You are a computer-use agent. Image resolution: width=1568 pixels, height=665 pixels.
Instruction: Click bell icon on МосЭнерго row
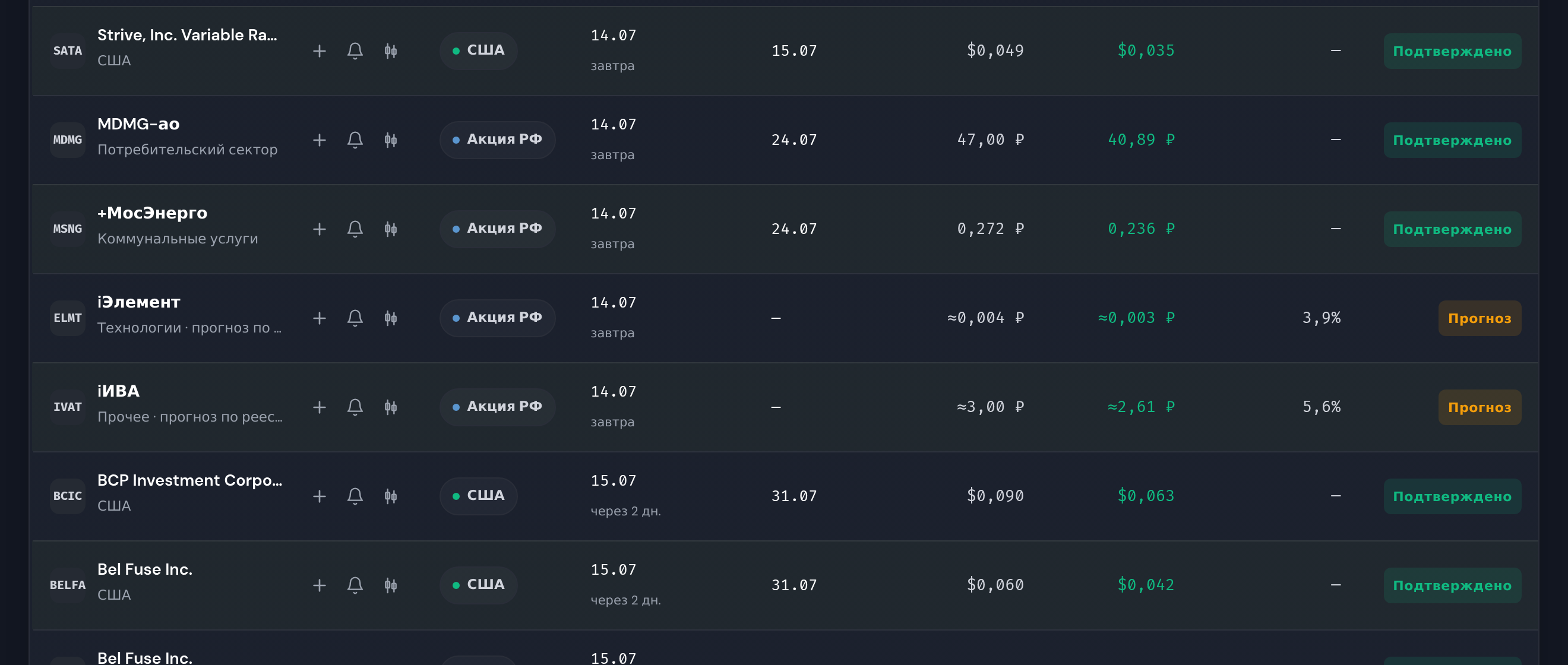tap(355, 229)
